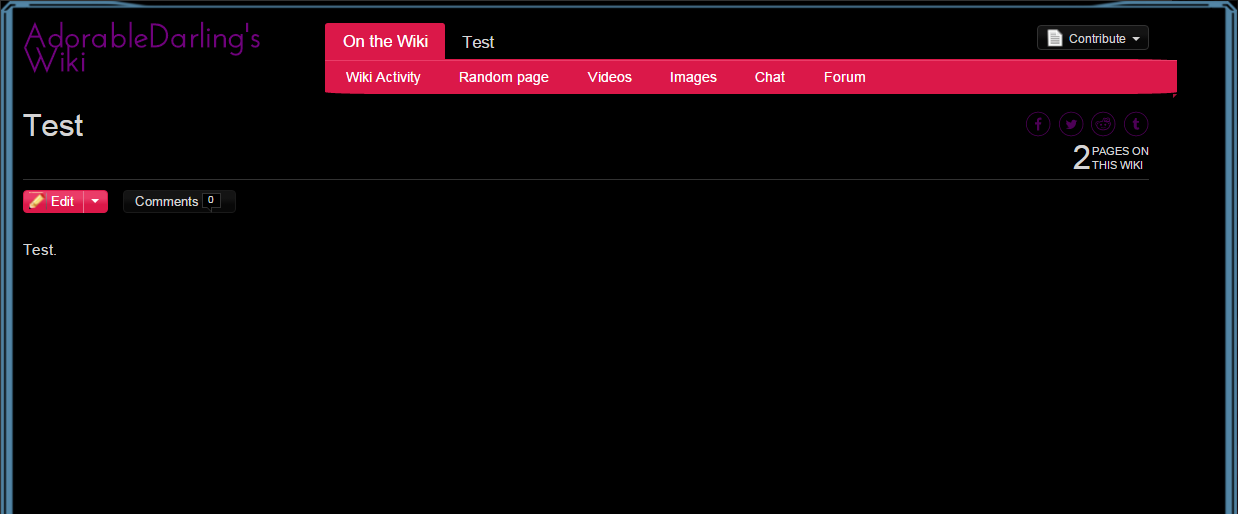Image resolution: width=1238 pixels, height=514 pixels.
Task: Click the AdorableDarling's Wiki logo title
Action: click(x=141, y=48)
